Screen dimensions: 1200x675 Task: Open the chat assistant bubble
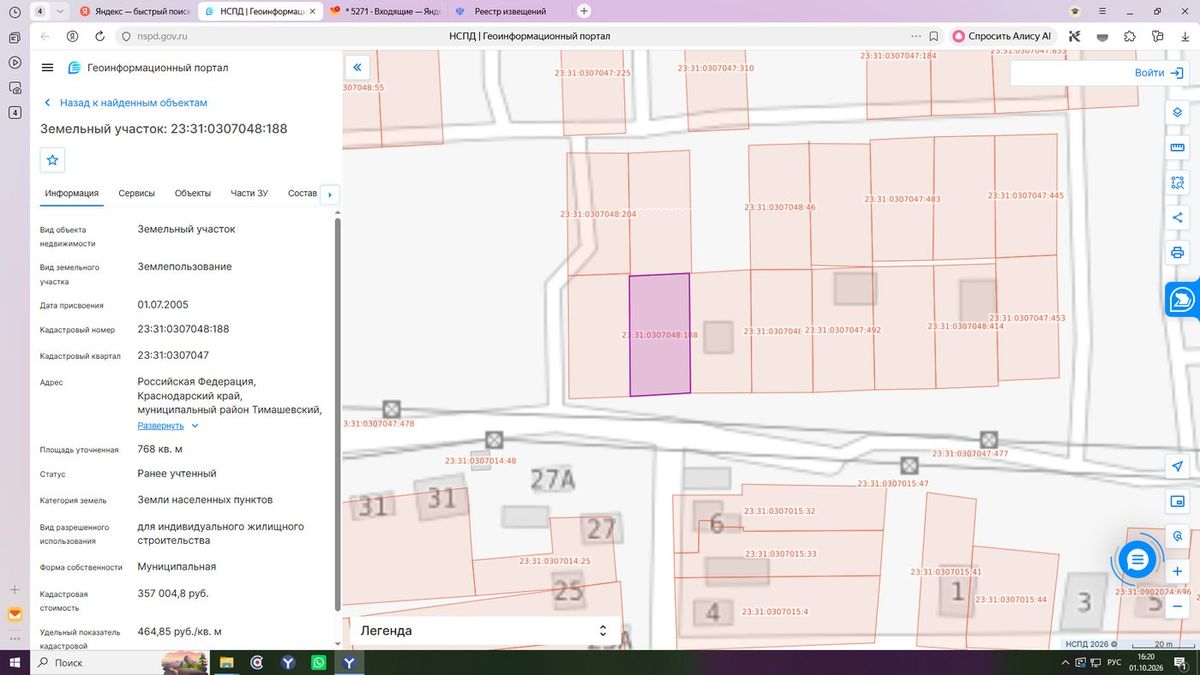[x=1137, y=561]
